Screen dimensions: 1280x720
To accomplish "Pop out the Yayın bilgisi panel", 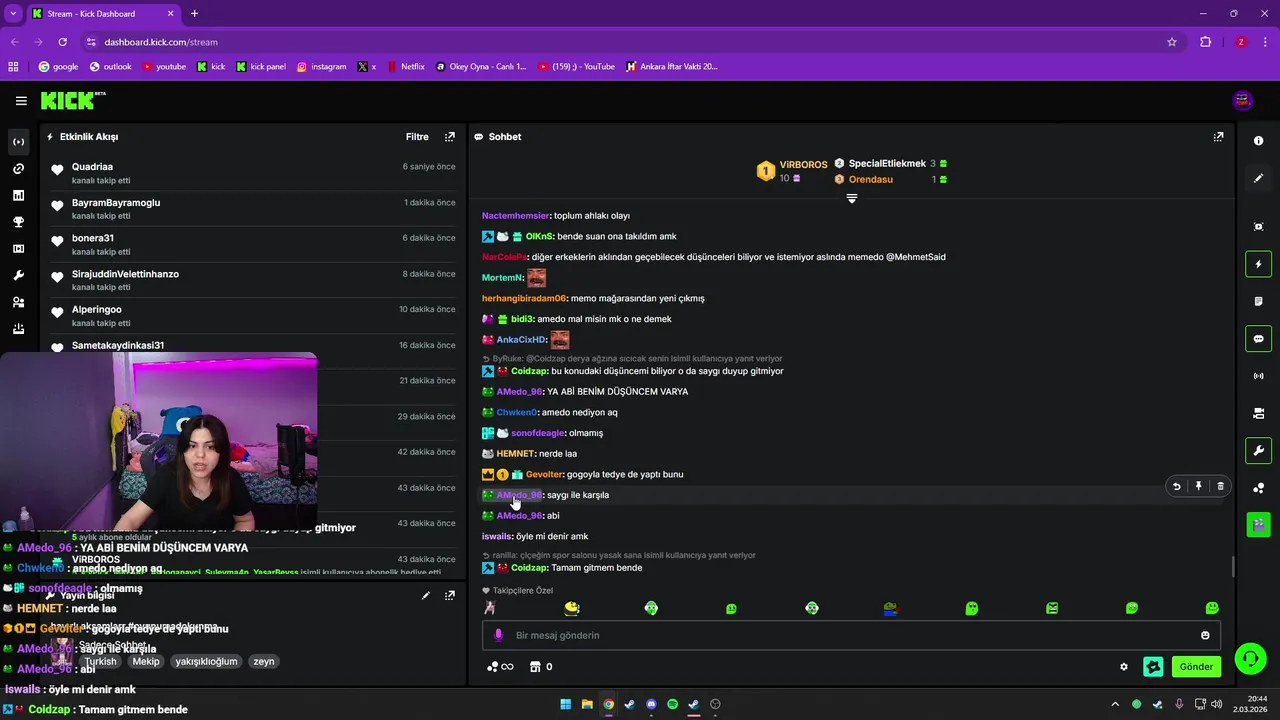I will coord(450,595).
